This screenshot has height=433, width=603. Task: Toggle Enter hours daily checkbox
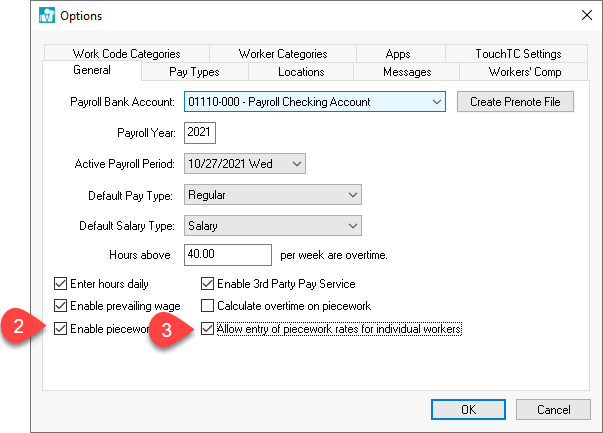point(60,284)
